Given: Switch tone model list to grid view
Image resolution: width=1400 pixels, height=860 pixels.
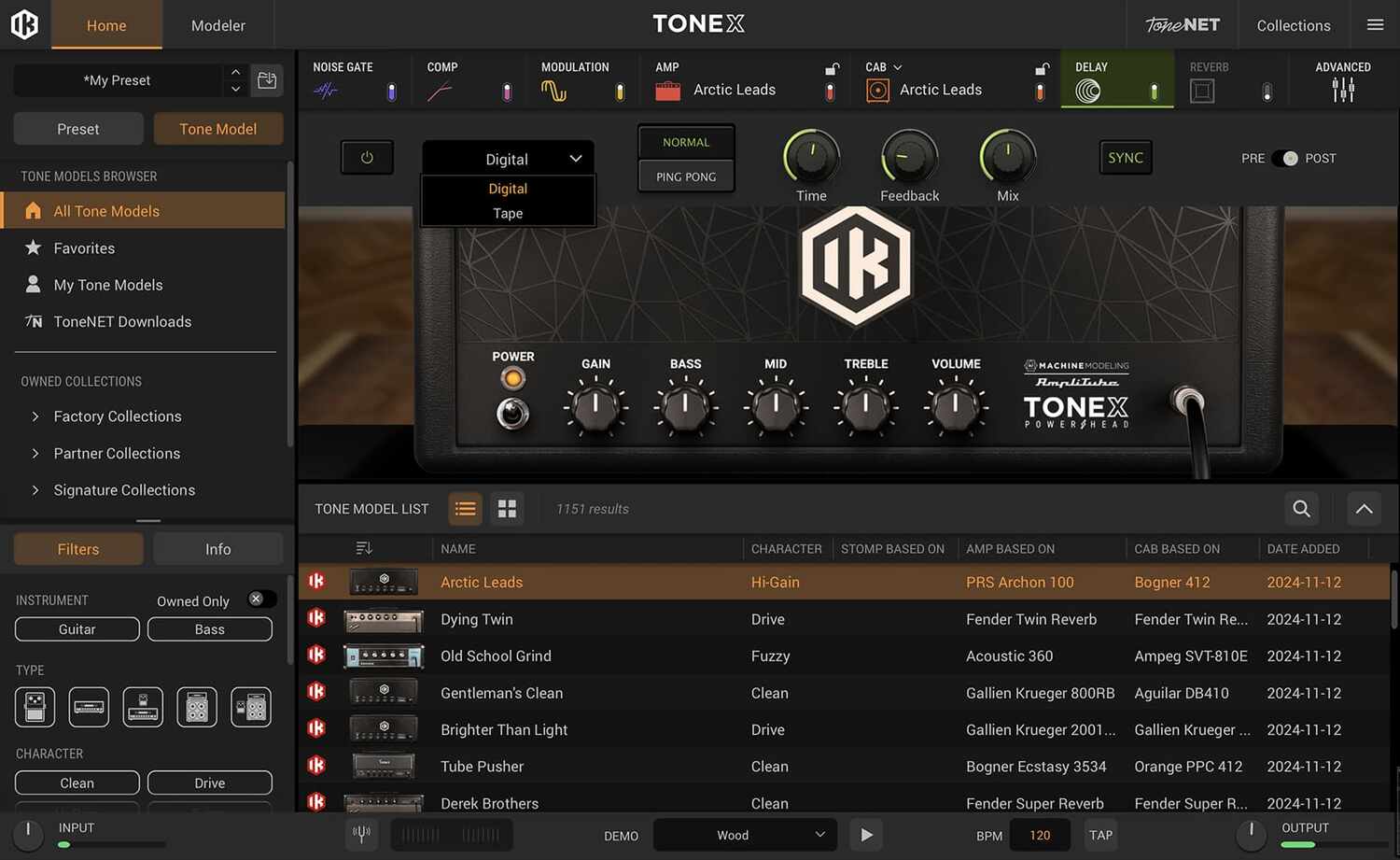Looking at the screenshot, I should point(507,508).
